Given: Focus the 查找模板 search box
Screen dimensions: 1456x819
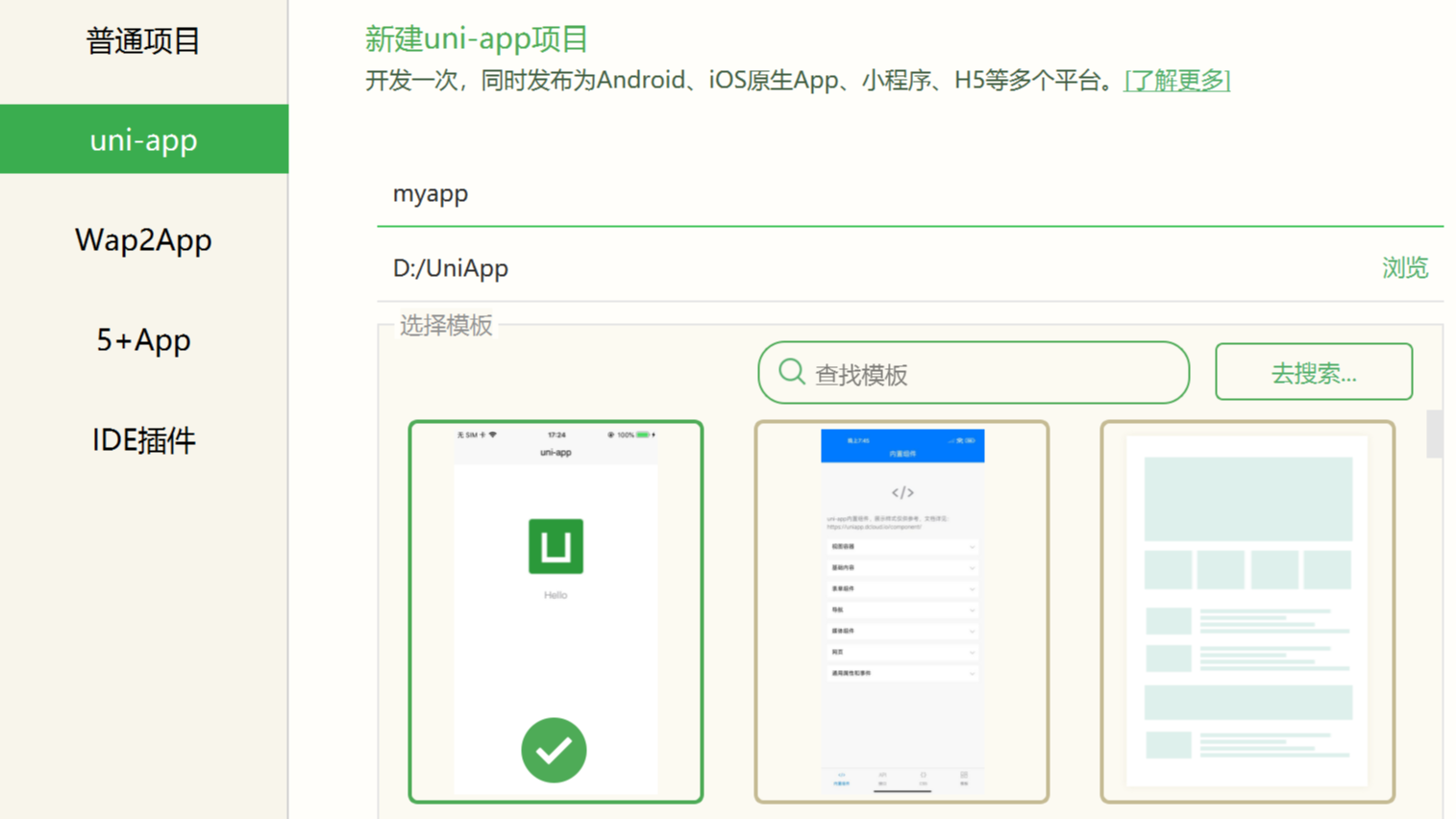Looking at the screenshot, I should (x=974, y=373).
